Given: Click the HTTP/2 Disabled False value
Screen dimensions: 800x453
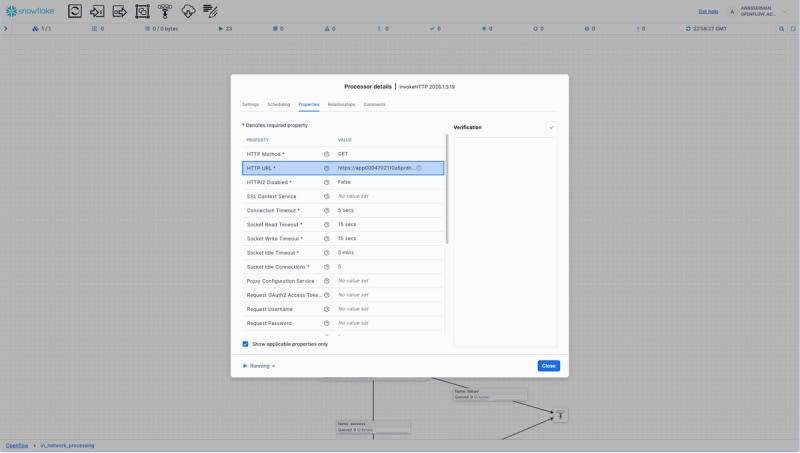Looking at the screenshot, I should click(344, 182).
